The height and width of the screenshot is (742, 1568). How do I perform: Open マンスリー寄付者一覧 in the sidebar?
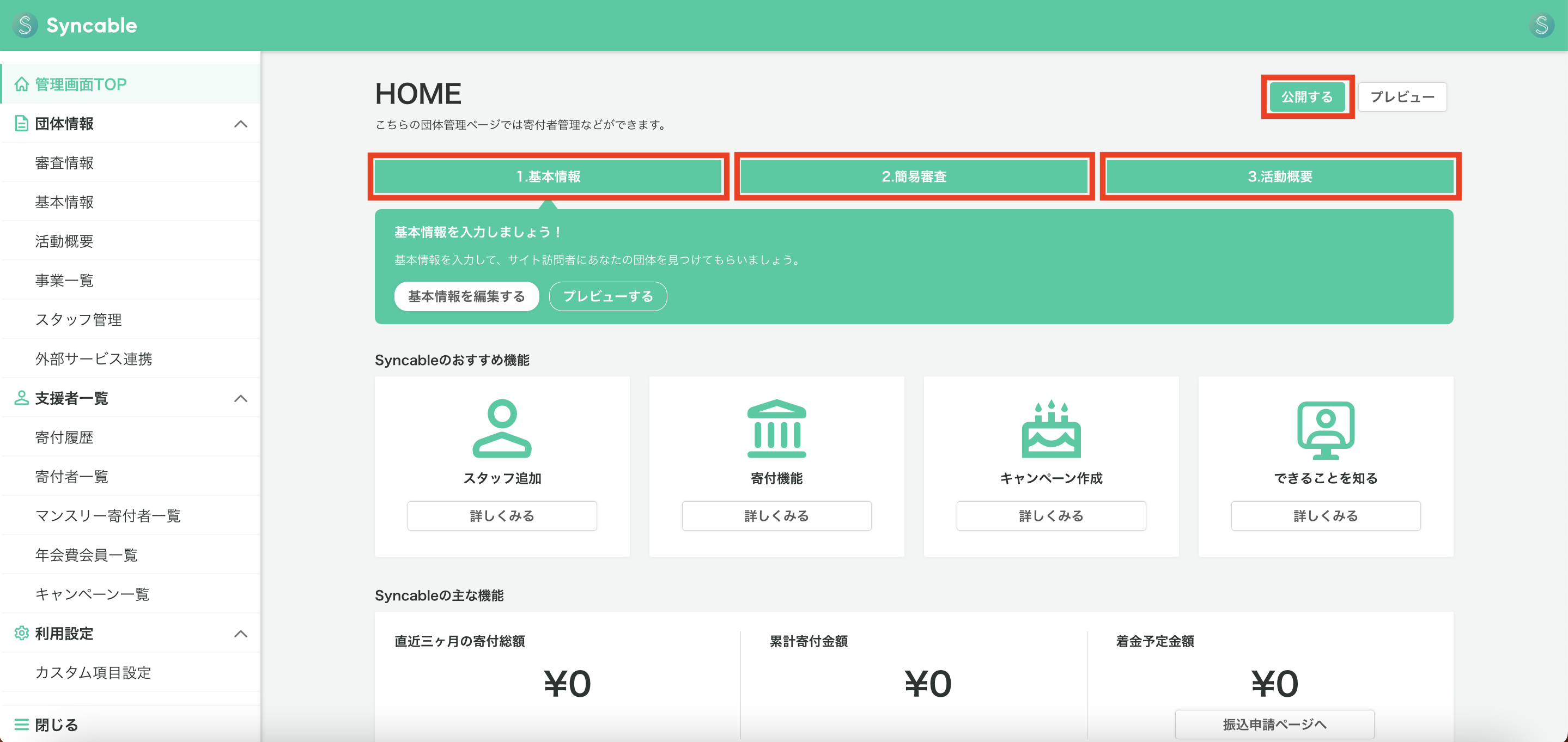[x=130, y=515]
